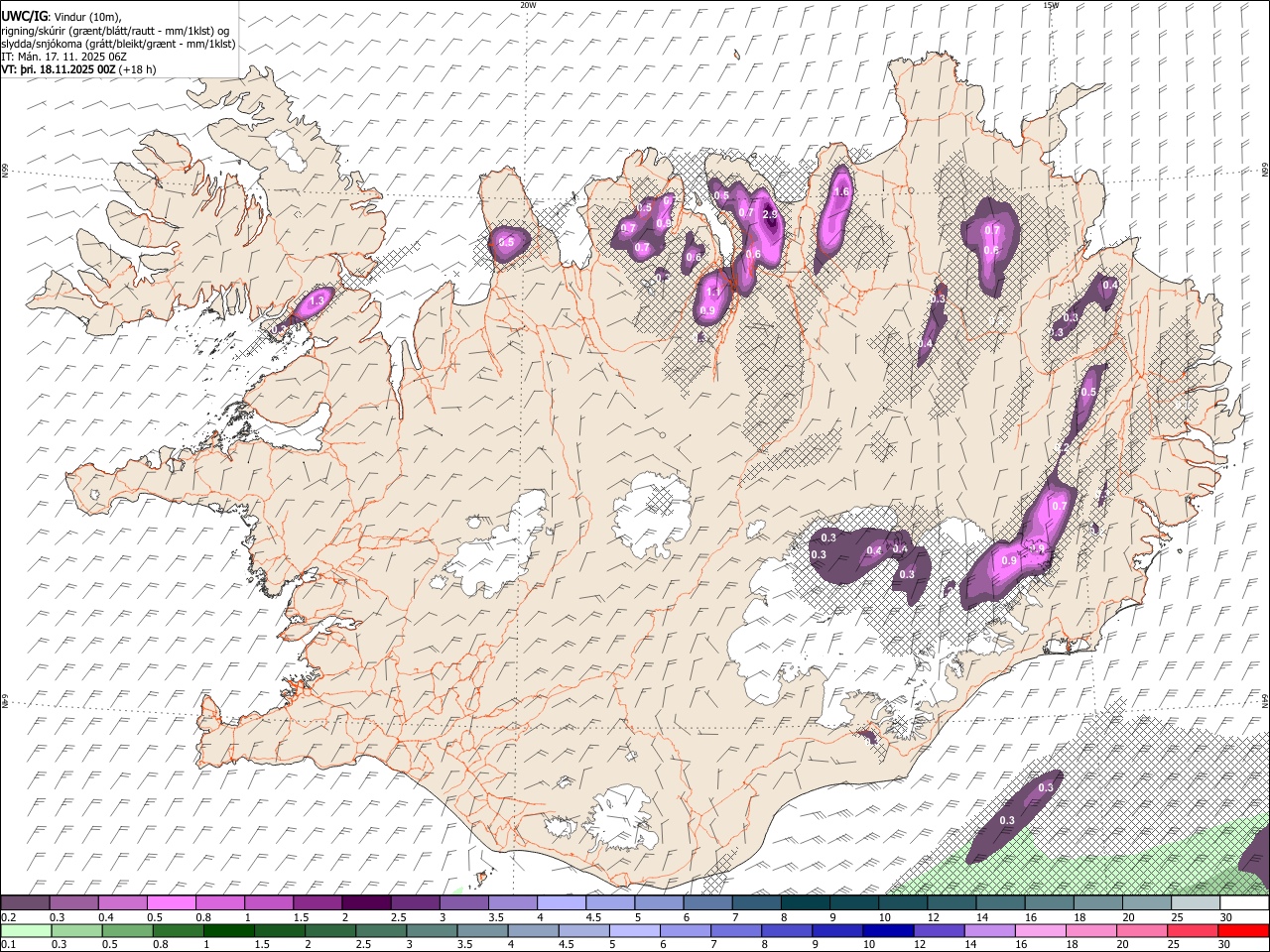
Task: Select the darkest purple swatch after 2 in upper scale
Action: [x=366, y=903]
